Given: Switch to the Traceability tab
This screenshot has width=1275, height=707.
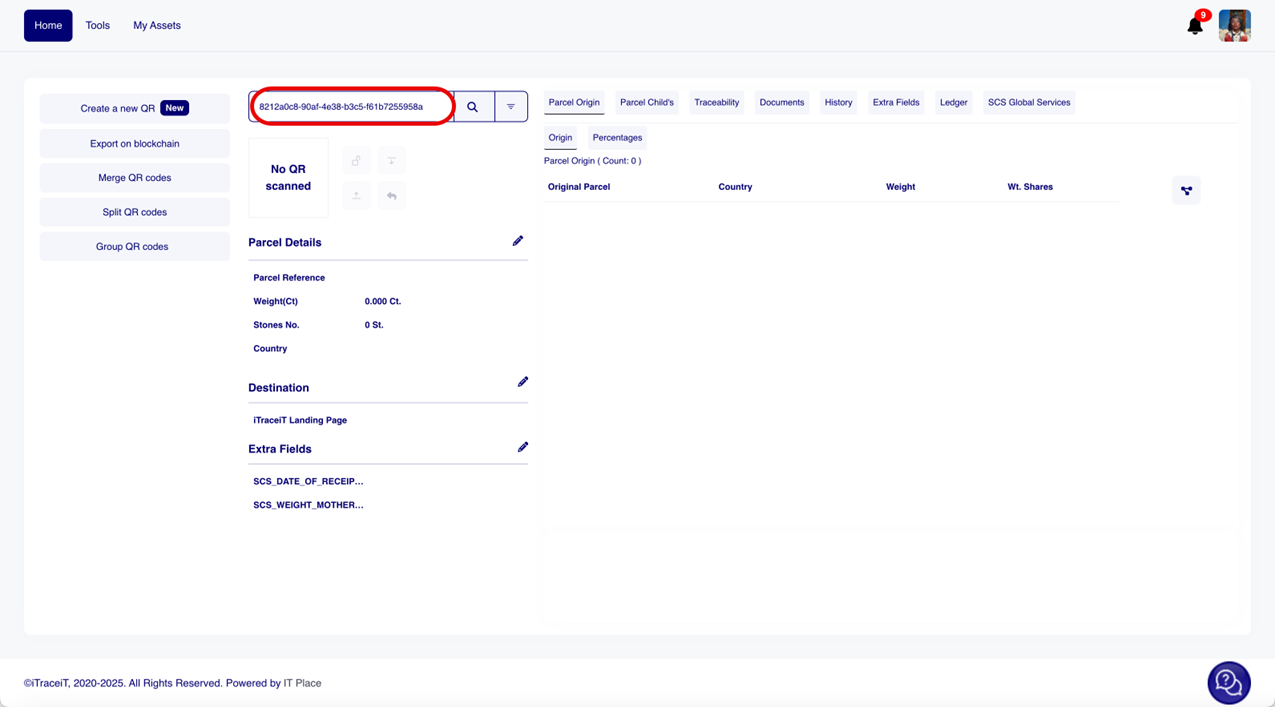Looking at the screenshot, I should click(716, 102).
